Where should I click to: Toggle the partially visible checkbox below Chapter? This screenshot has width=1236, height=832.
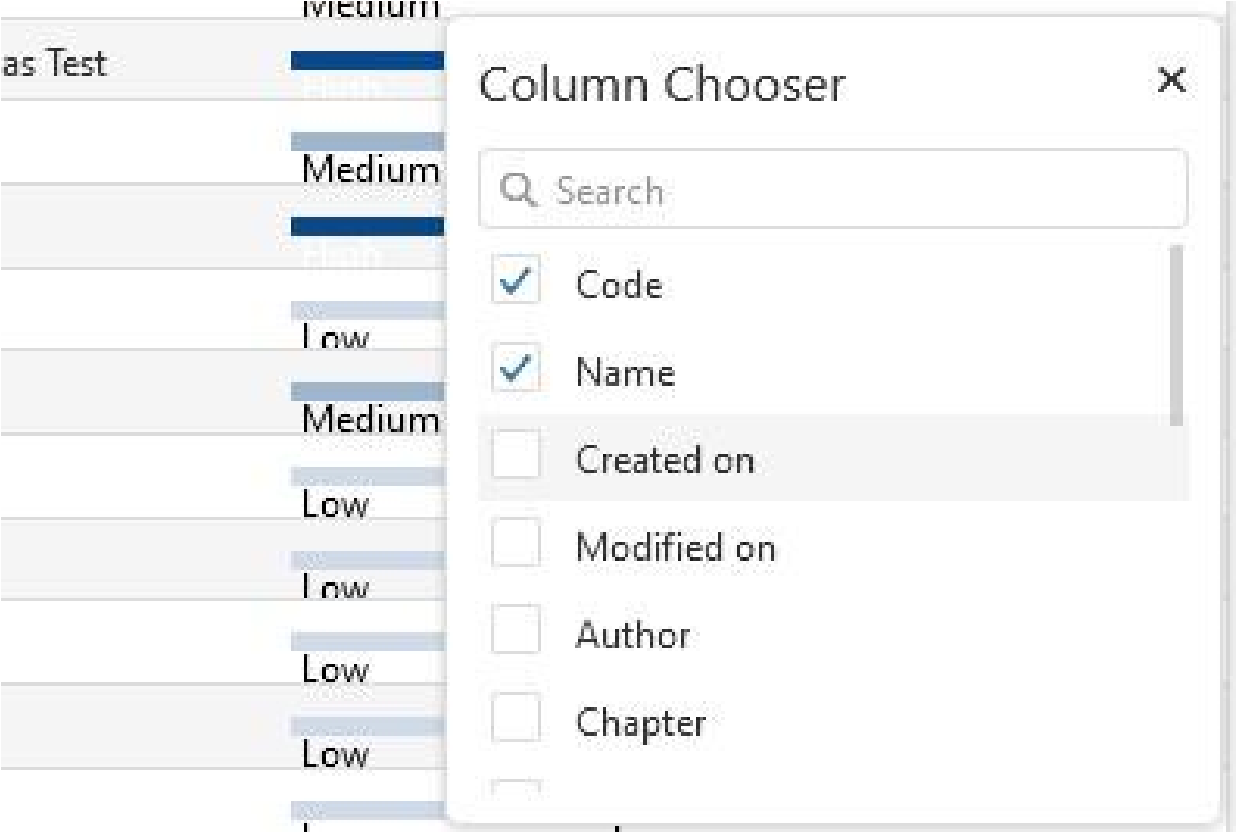click(x=517, y=789)
